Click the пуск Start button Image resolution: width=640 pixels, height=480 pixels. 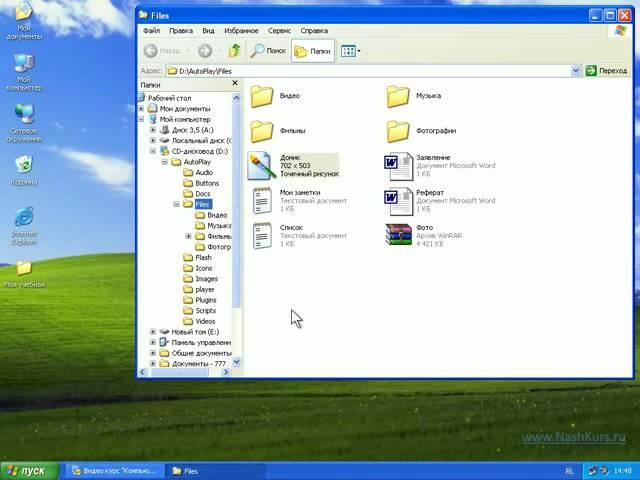(27, 470)
